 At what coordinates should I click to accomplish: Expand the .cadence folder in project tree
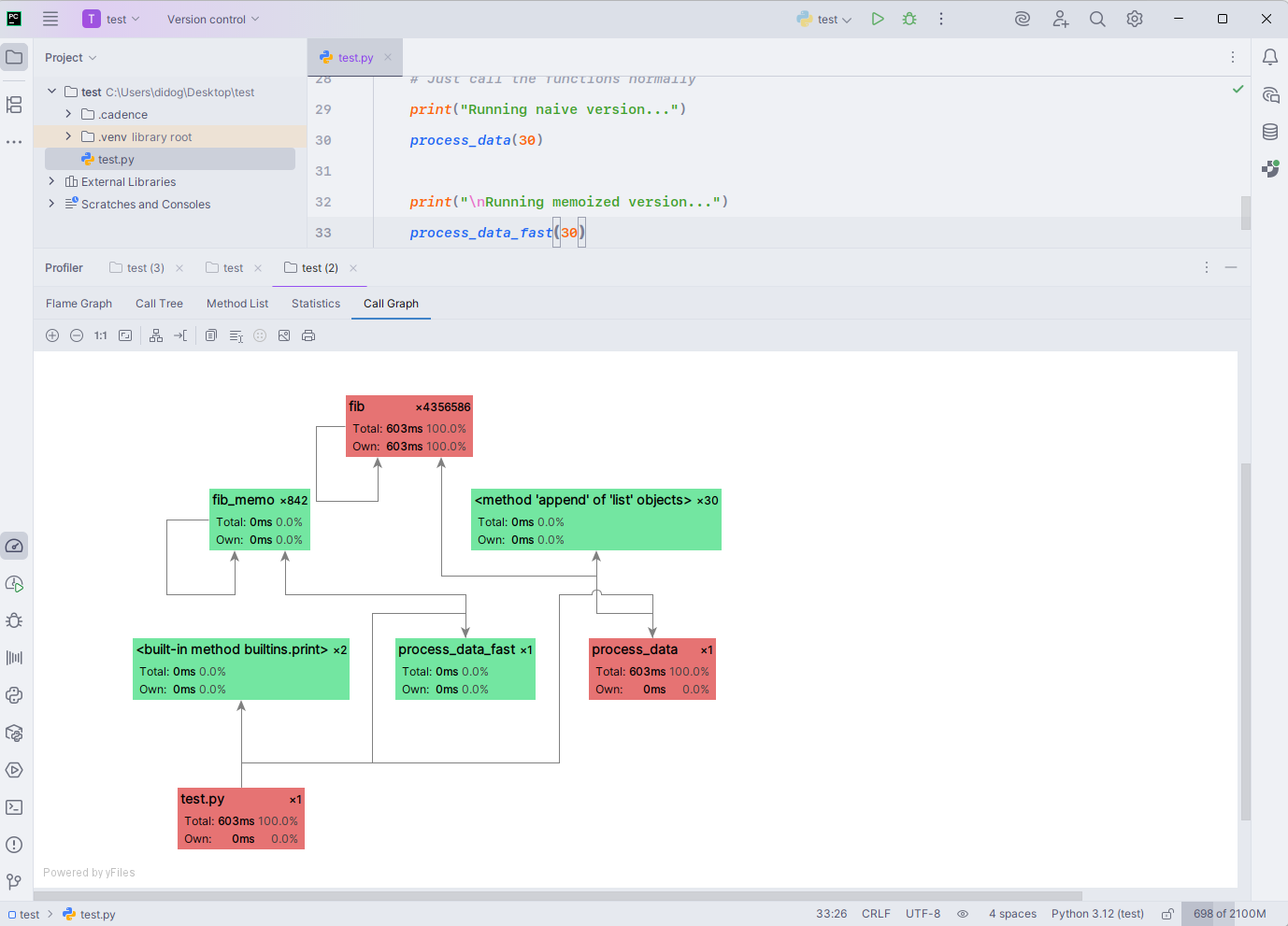point(68,114)
